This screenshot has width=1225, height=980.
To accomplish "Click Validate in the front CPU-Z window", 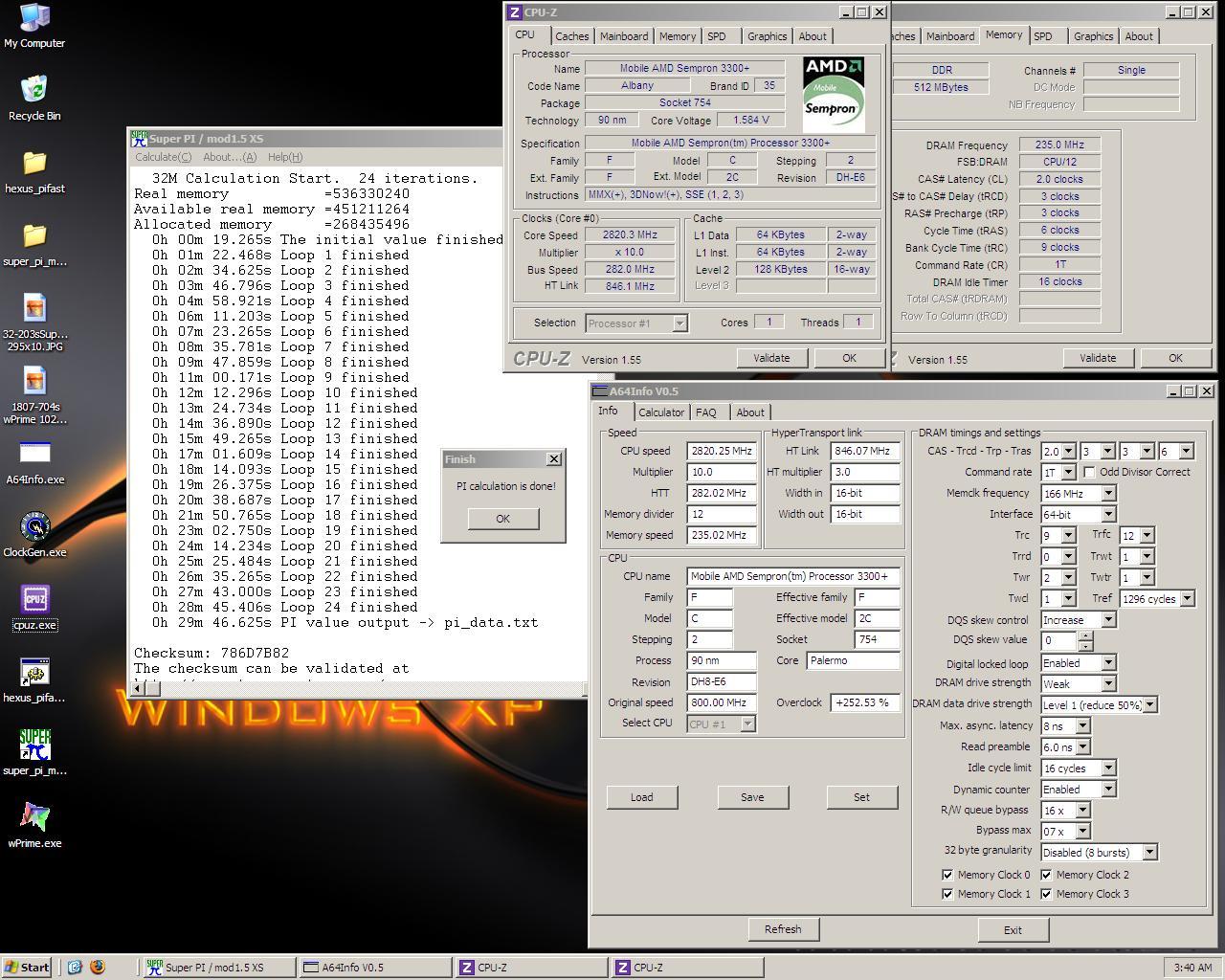I will pyautogui.click(x=771, y=358).
